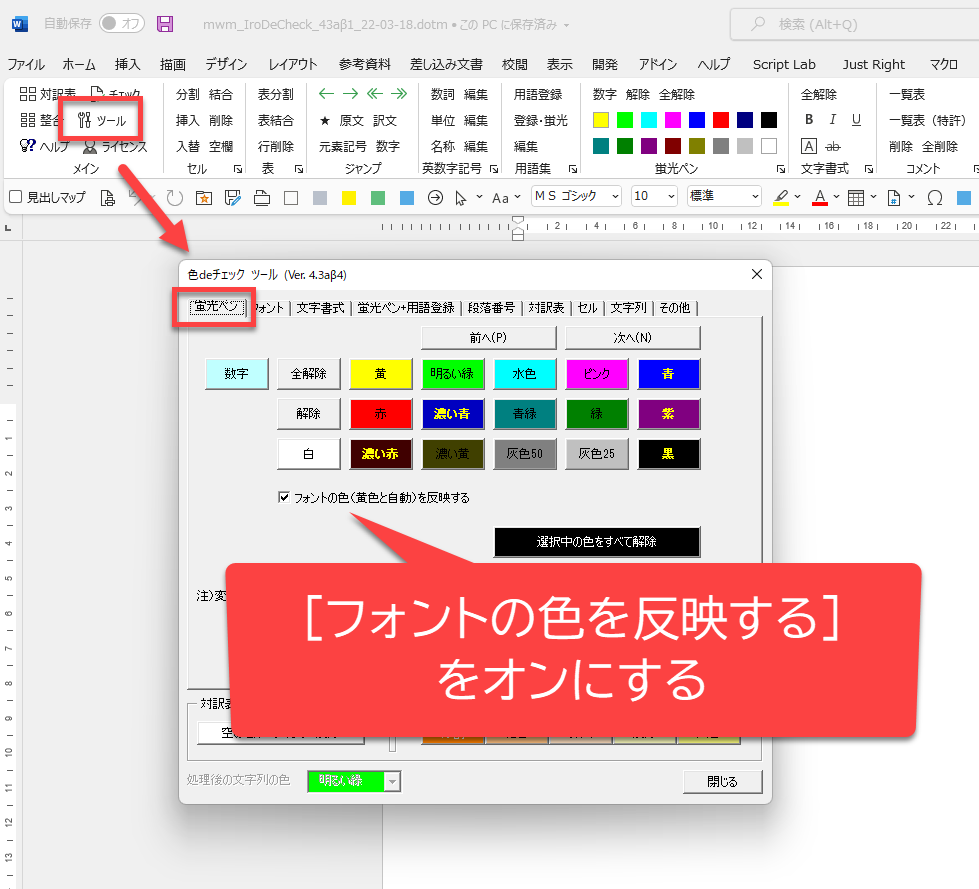The width and height of the screenshot is (979, 889).
Task: Uncheck フォントの色(黄色と自動)を反映する checkbox
Action: pyautogui.click(x=284, y=497)
